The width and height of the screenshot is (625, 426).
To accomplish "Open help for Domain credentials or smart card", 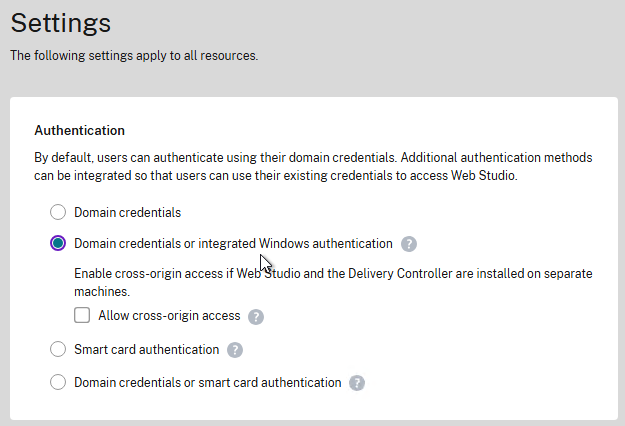I will click(357, 382).
